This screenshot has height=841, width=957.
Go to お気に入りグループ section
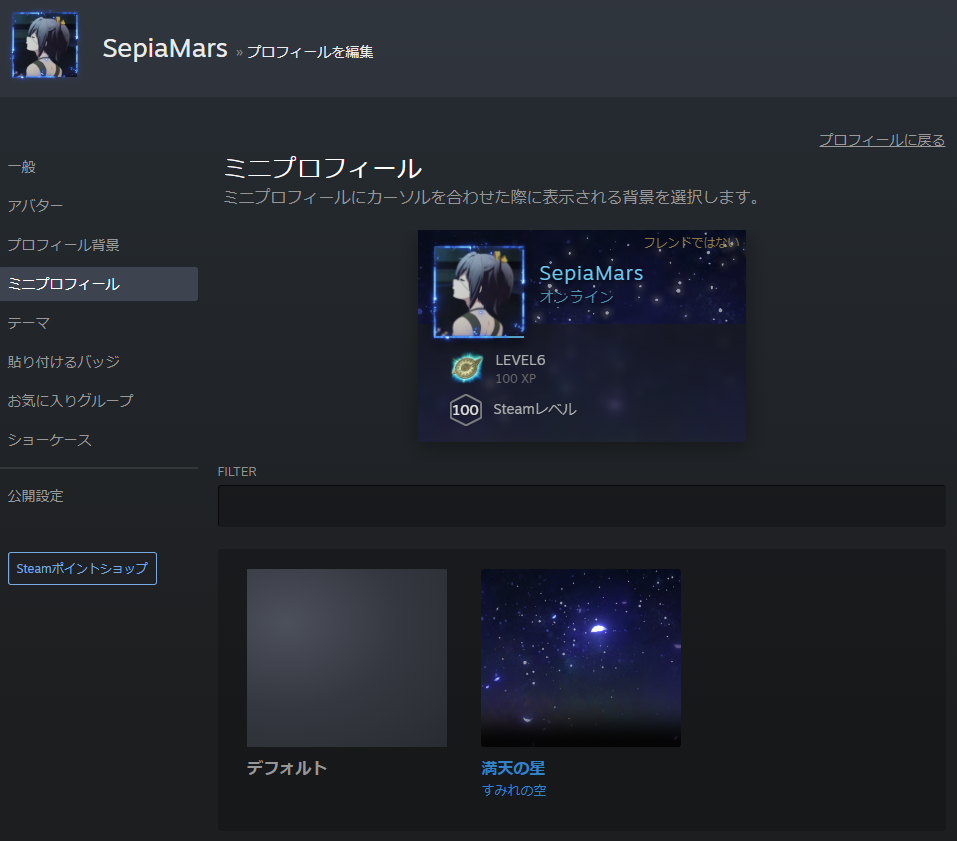pos(70,401)
